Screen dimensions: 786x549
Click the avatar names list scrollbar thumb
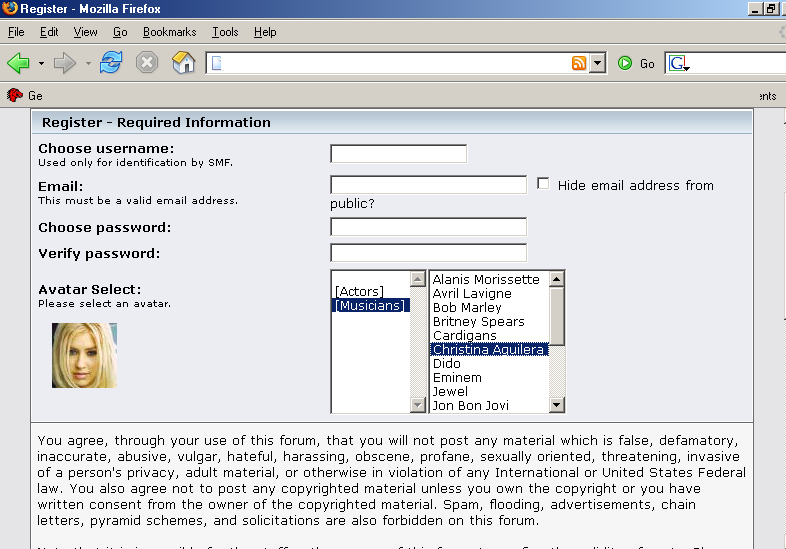click(x=557, y=316)
